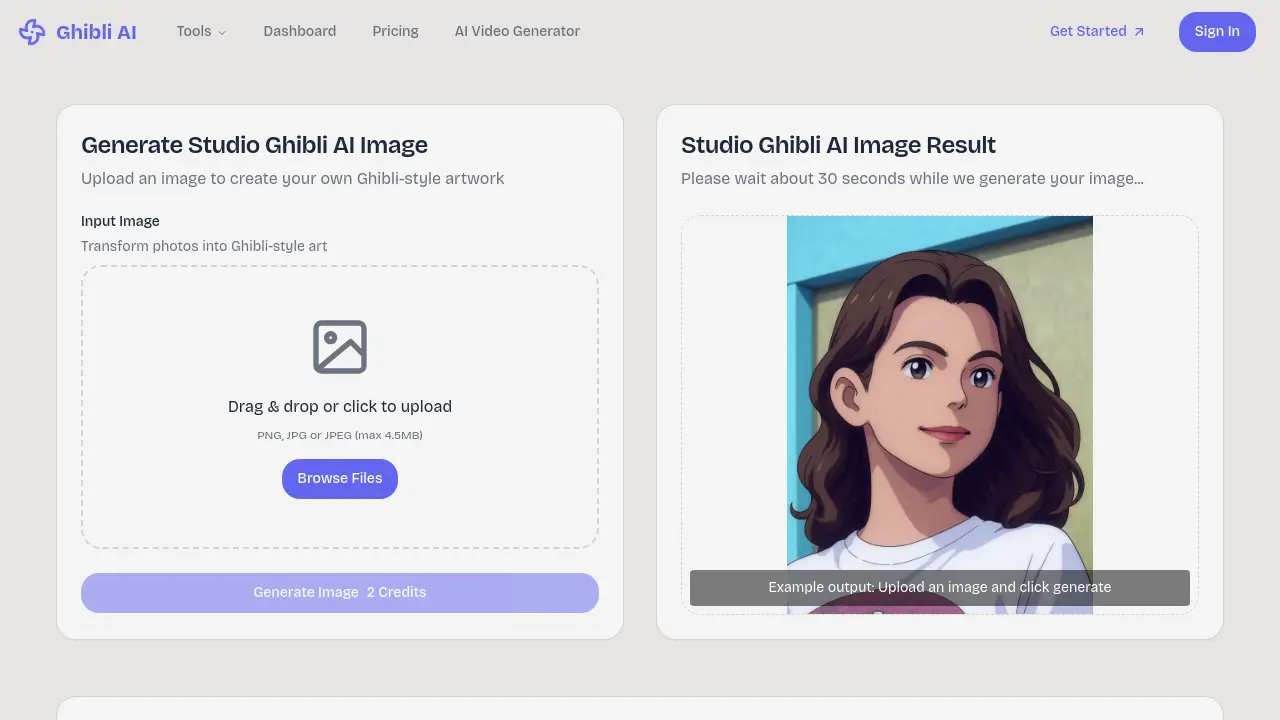Click the drag-and-drop upload area
The image size is (1280, 720).
[x=340, y=407]
